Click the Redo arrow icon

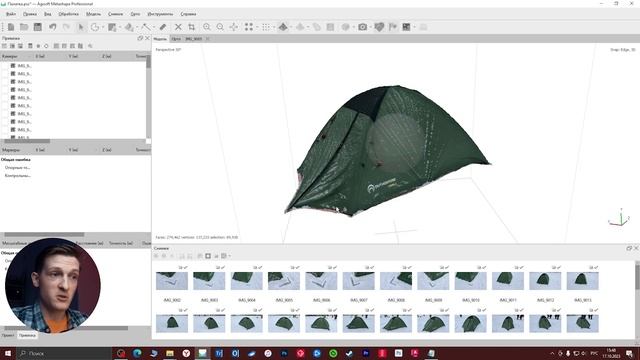click(x=66, y=27)
